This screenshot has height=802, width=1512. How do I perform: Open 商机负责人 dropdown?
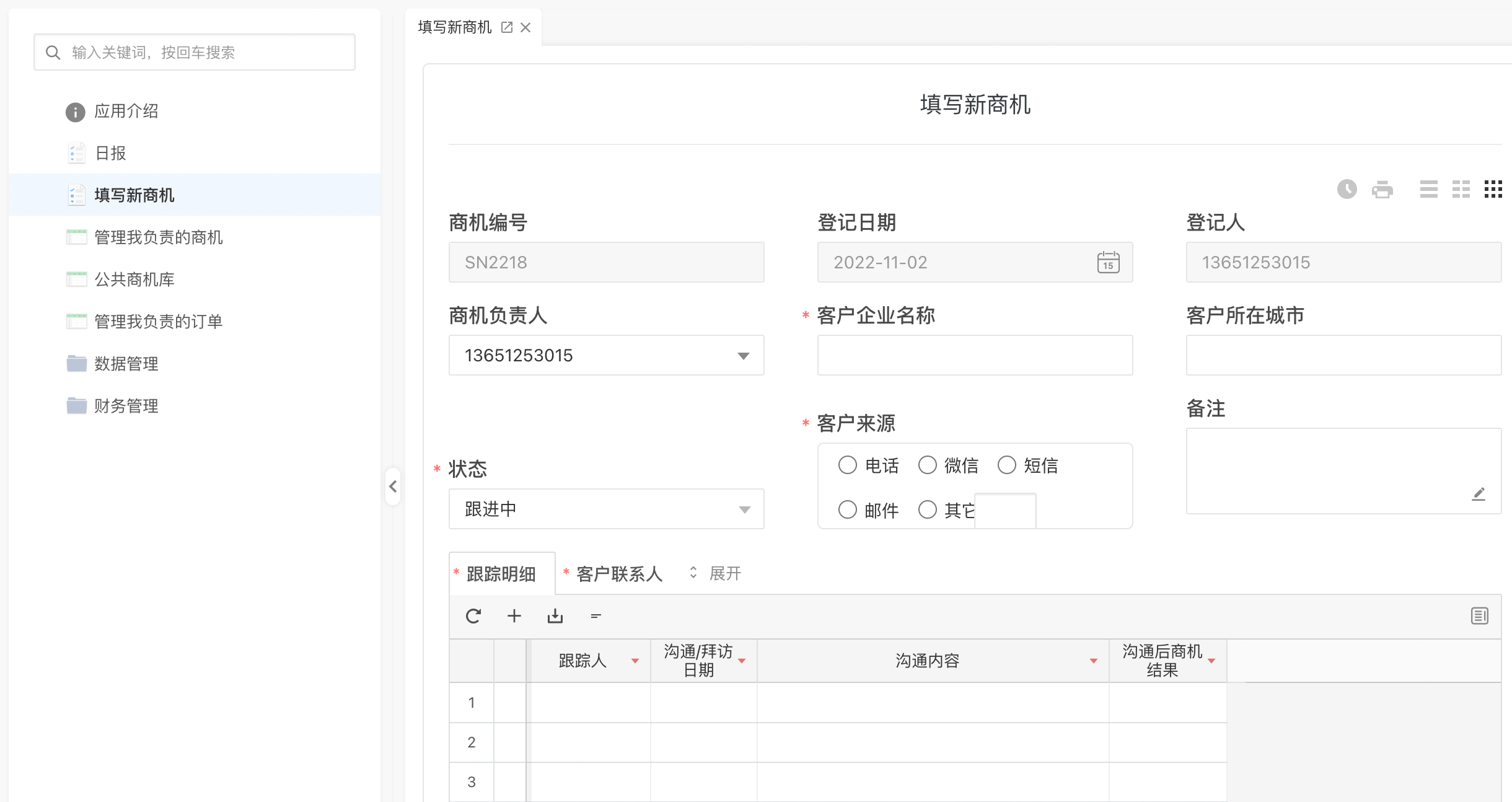tap(743, 356)
